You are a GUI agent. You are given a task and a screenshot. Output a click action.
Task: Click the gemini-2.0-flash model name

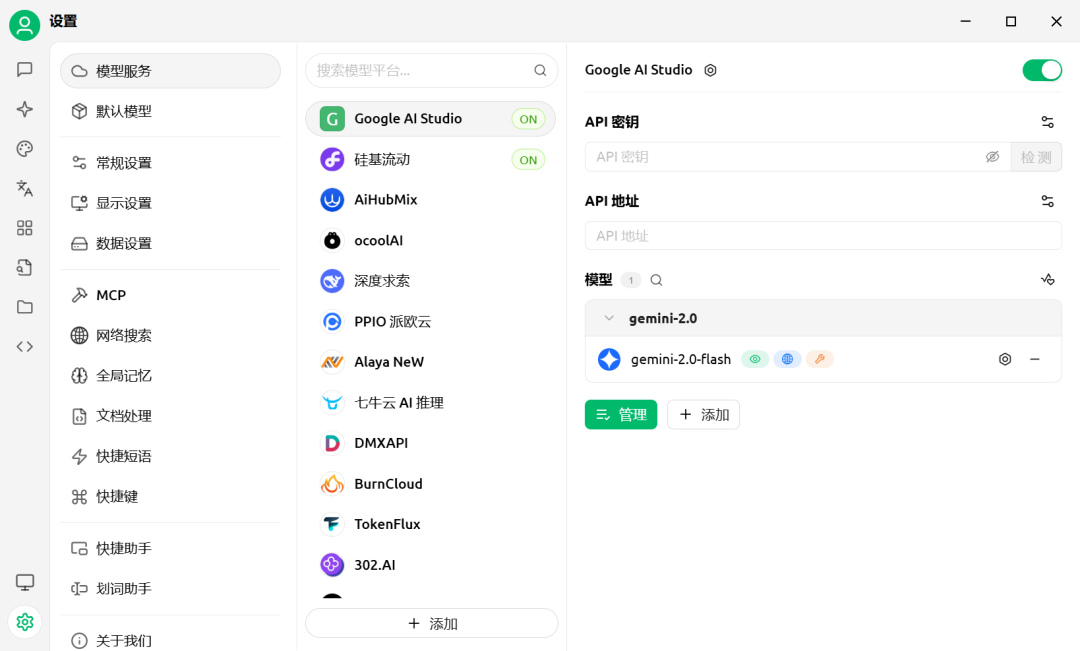point(681,360)
